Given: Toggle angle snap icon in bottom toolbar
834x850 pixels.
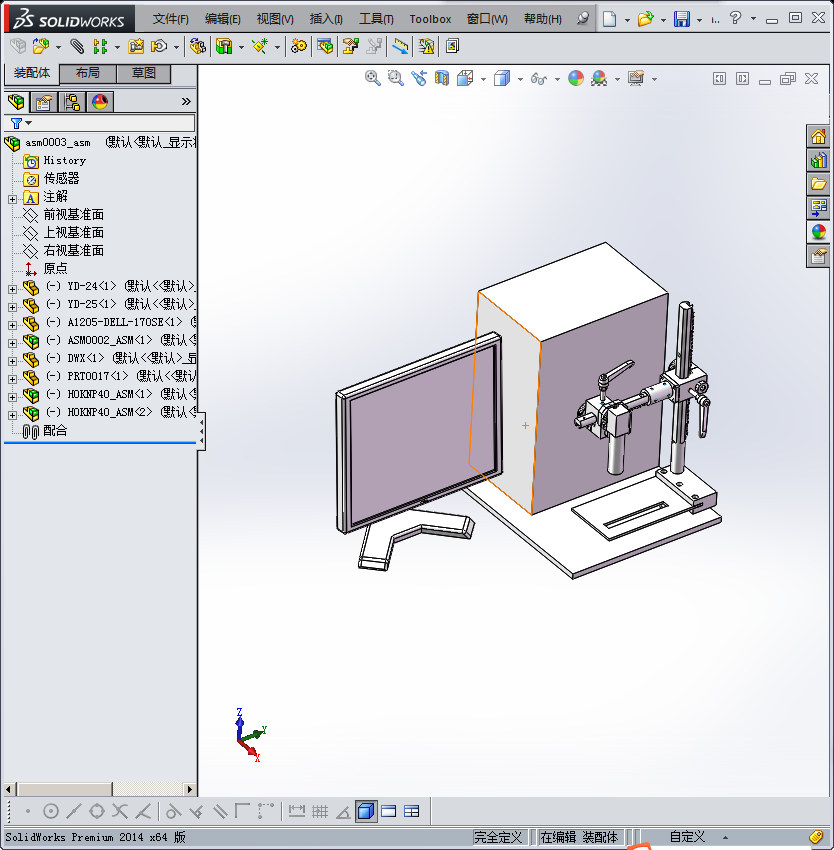Looking at the screenshot, I should [x=343, y=812].
